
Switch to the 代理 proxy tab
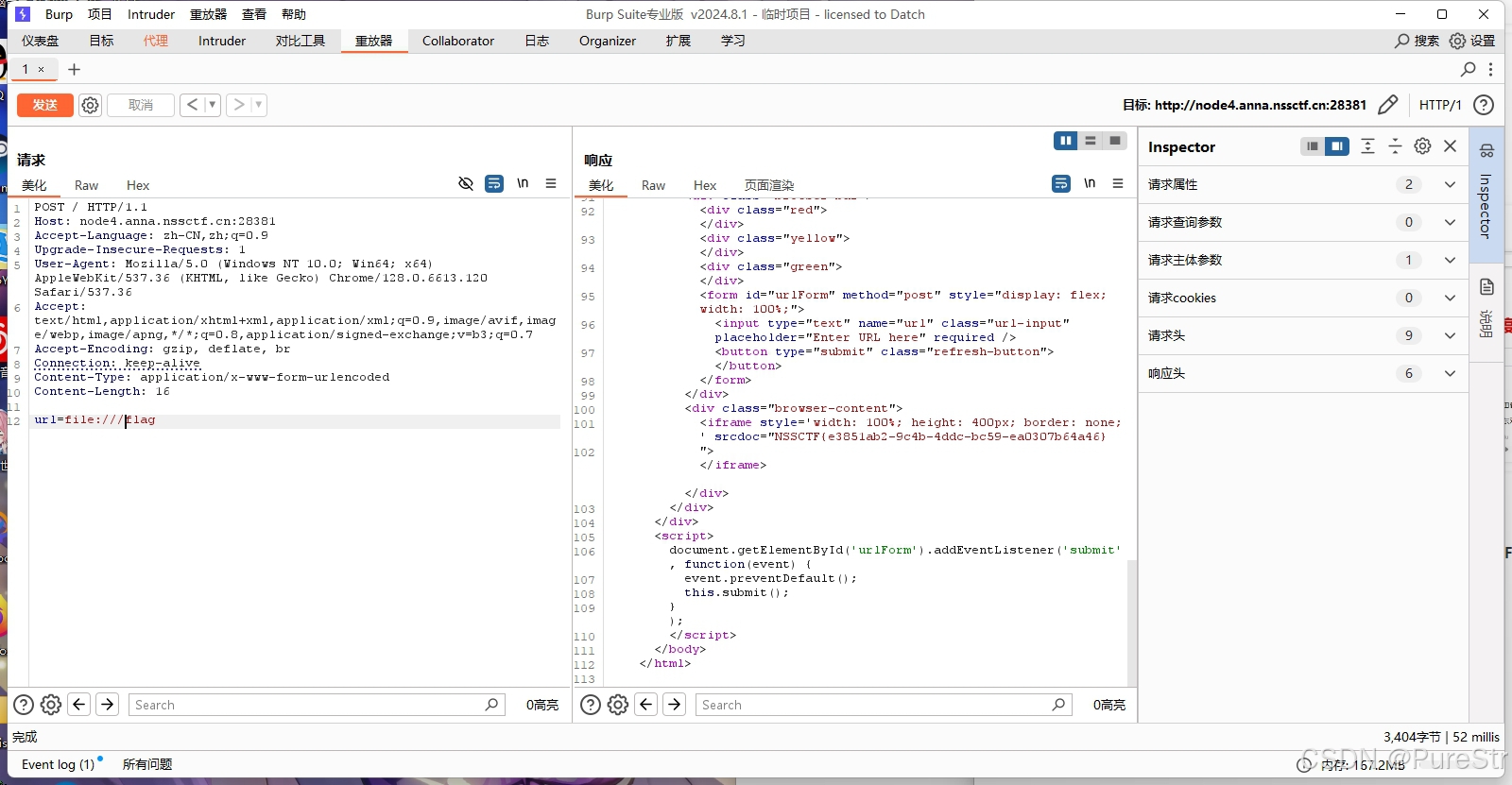(x=156, y=41)
